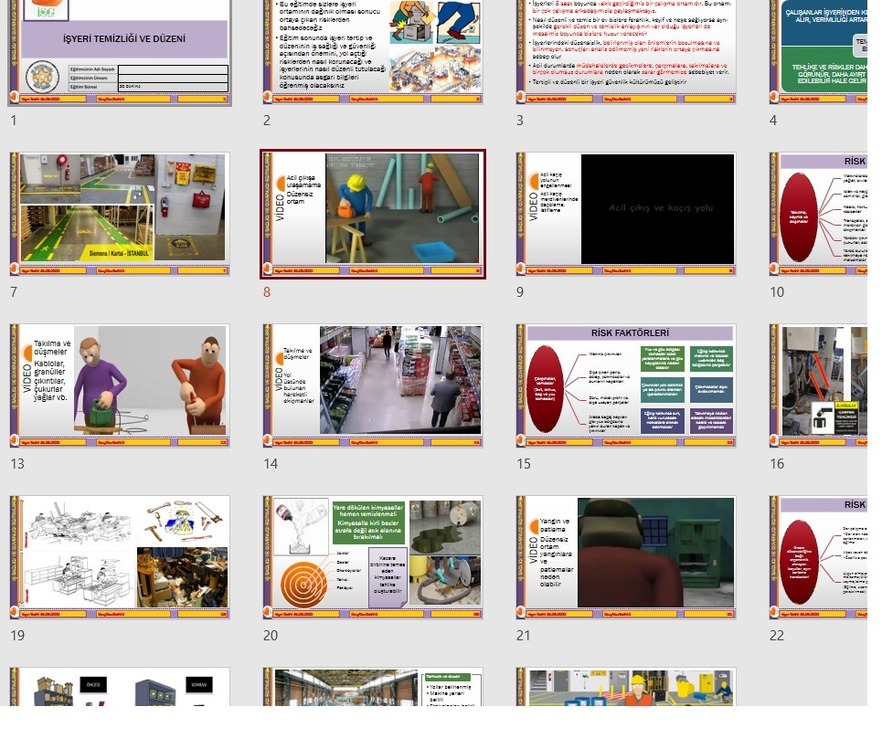This screenshot has height=749, width=882.
Task: Select slide 22 with RİSK heading
Action: [x=818, y=557]
